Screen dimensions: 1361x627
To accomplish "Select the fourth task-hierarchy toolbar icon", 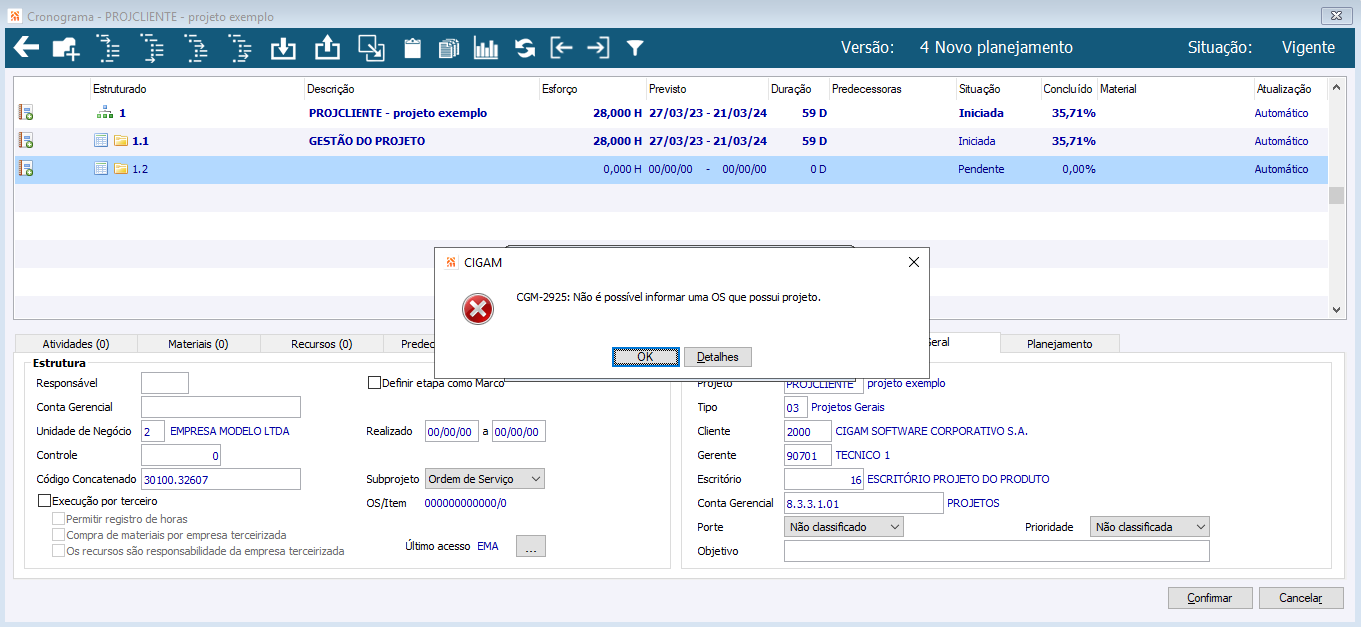I will 240,47.
